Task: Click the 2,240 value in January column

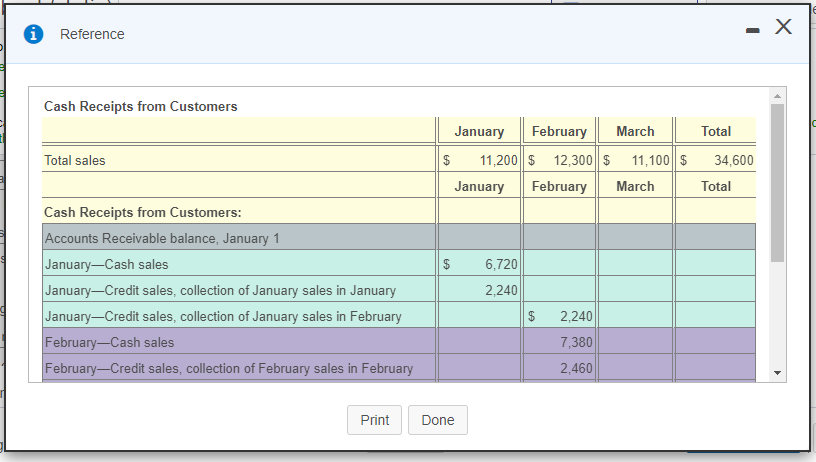Action: tap(501, 290)
